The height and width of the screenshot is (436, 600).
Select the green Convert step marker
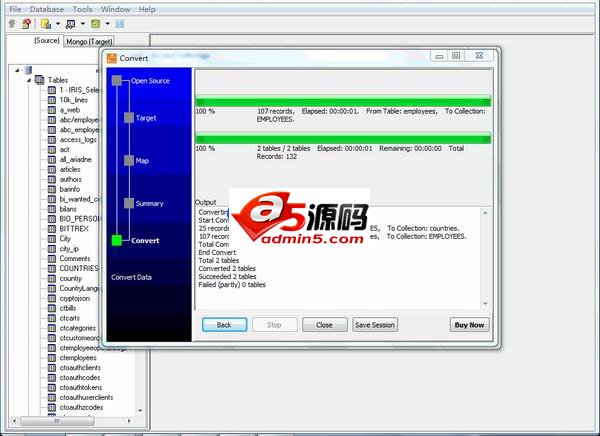coord(117,240)
